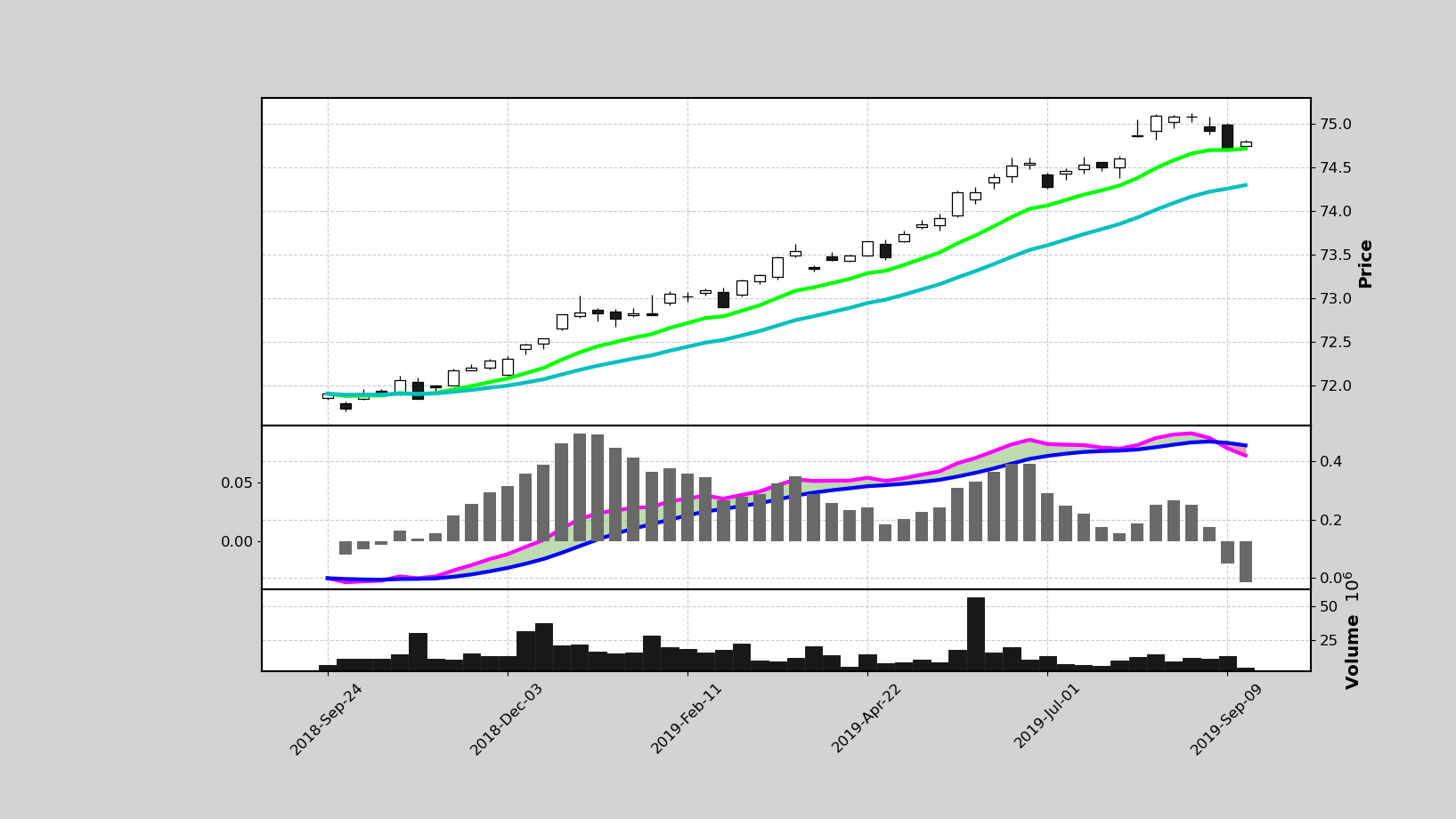
Task: Click the 72.5 price tick label
Action: click(x=1338, y=343)
